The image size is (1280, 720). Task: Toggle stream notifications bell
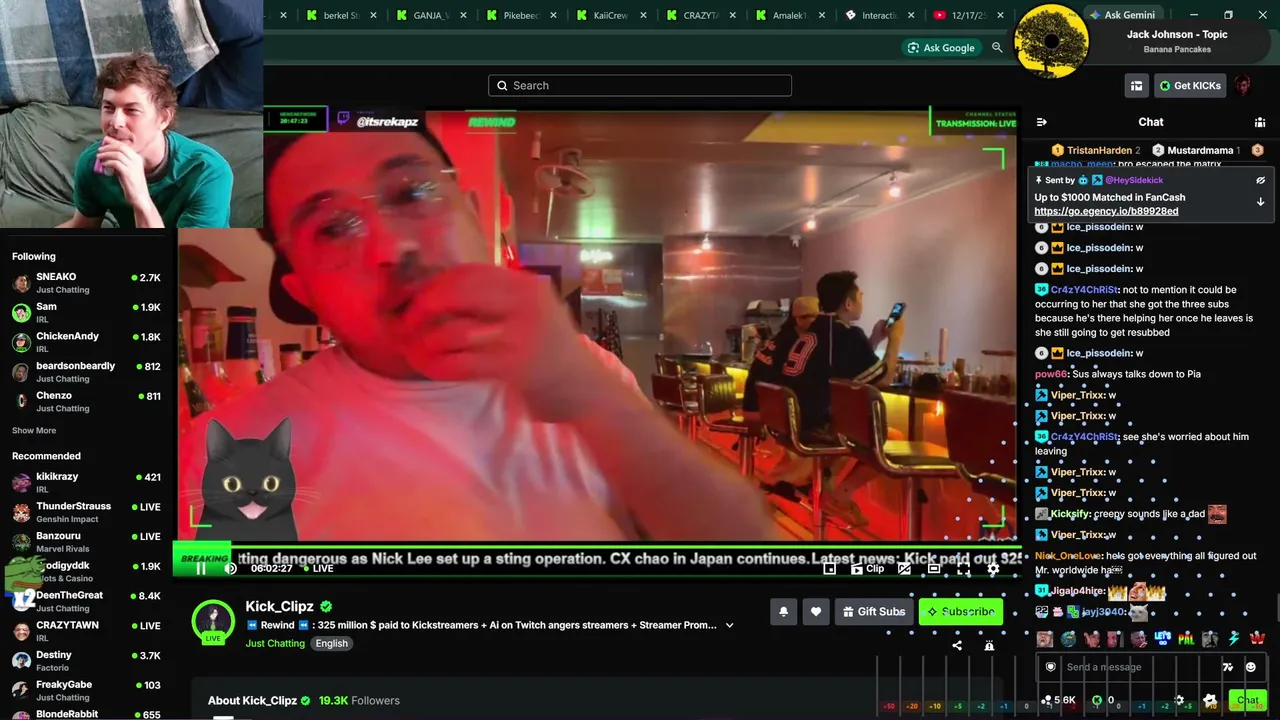pos(784,612)
